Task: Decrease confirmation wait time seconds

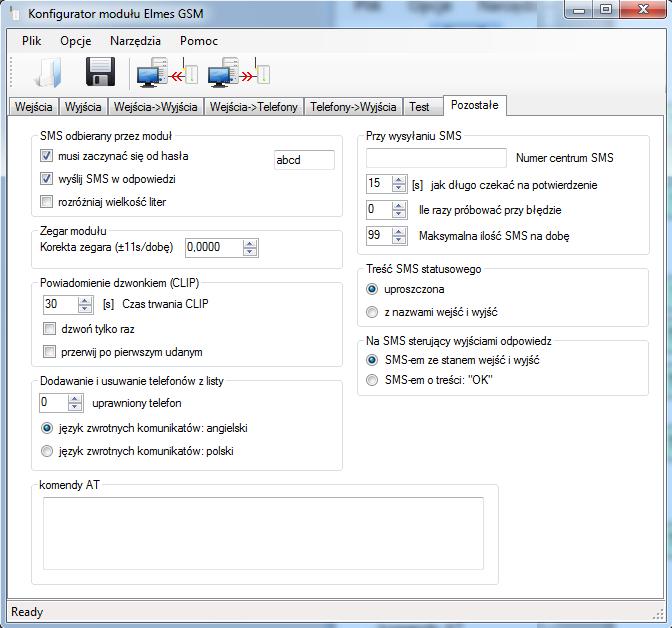Action: 399,188
